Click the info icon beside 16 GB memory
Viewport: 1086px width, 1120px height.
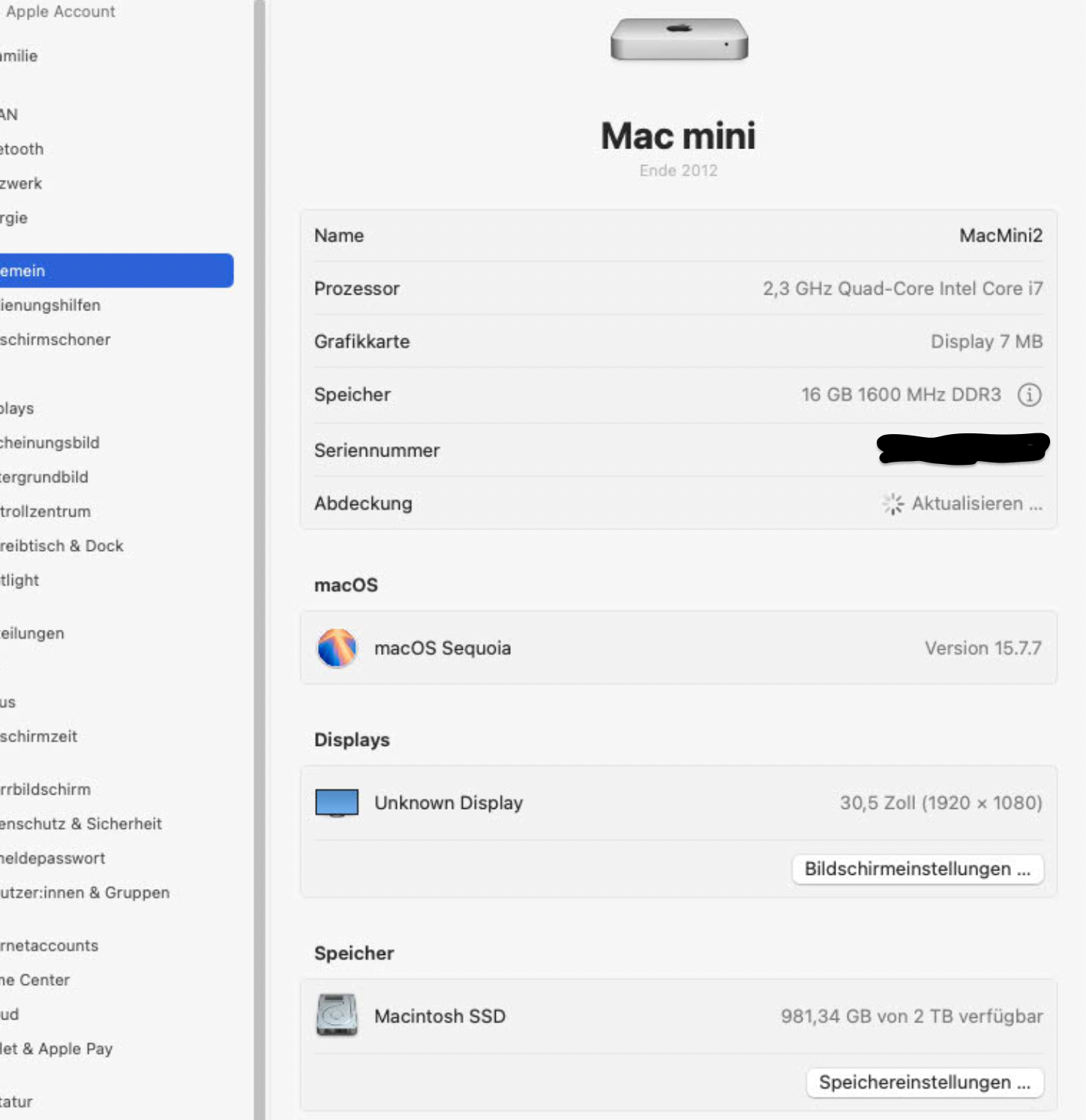coord(1029,394)
